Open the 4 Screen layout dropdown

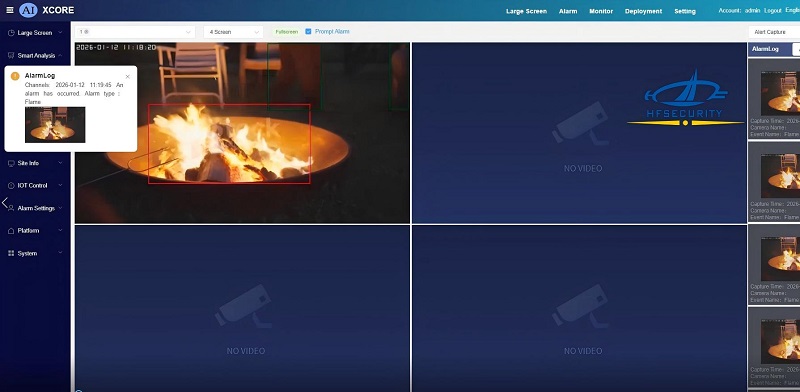(x=233, y=32)
